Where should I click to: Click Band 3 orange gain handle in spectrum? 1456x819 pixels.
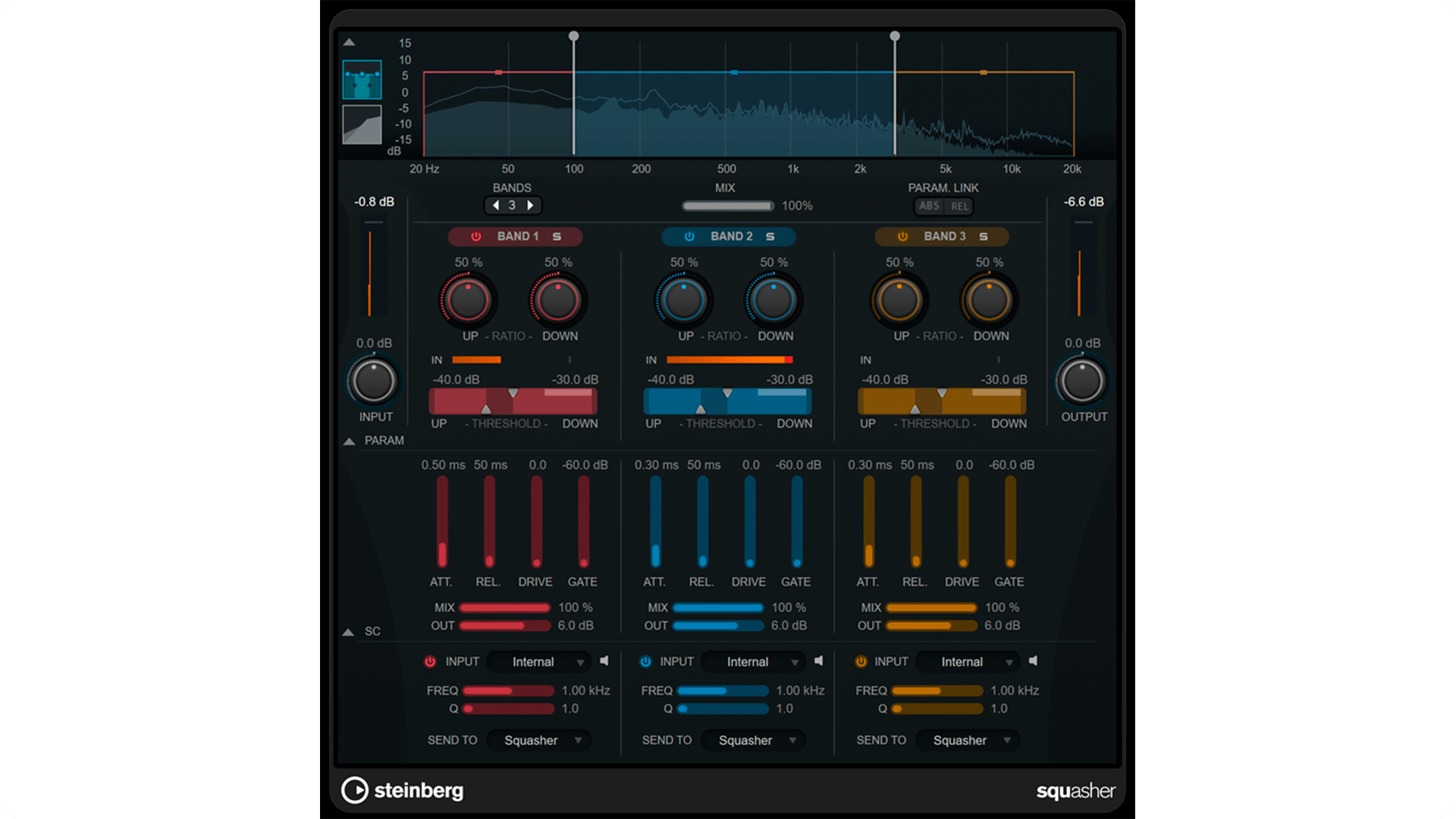(x=984, y=73)
